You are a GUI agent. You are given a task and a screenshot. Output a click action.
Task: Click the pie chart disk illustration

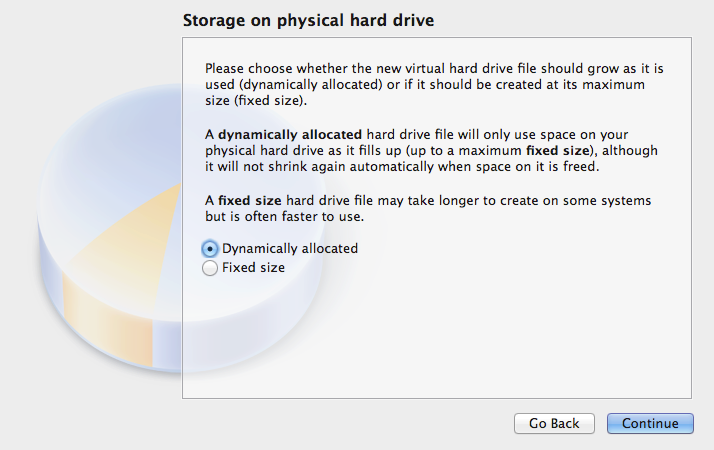[109, 228]
